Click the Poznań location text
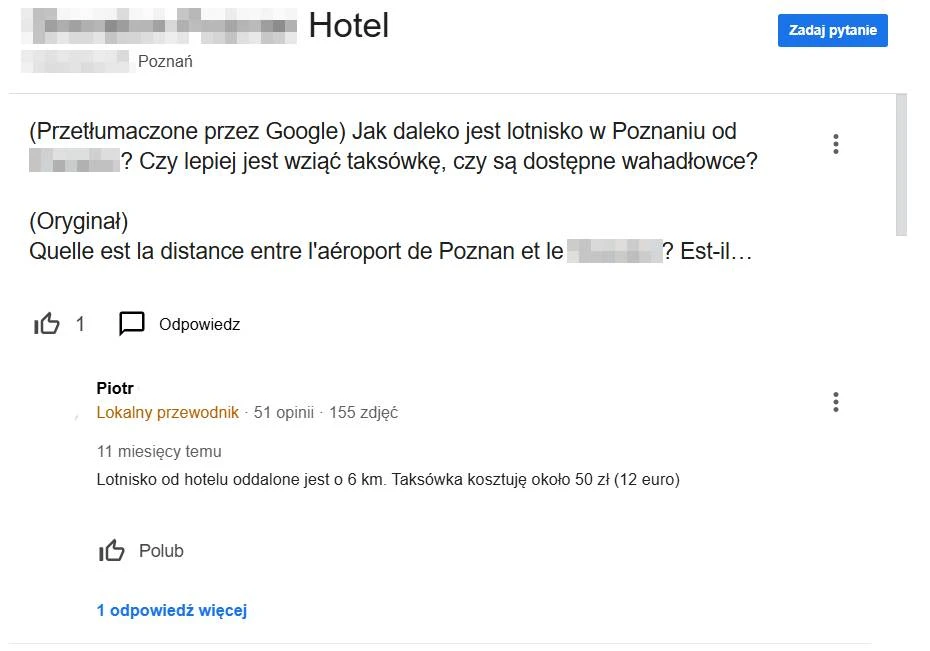The image size is (930, 651). click(165, 62)
